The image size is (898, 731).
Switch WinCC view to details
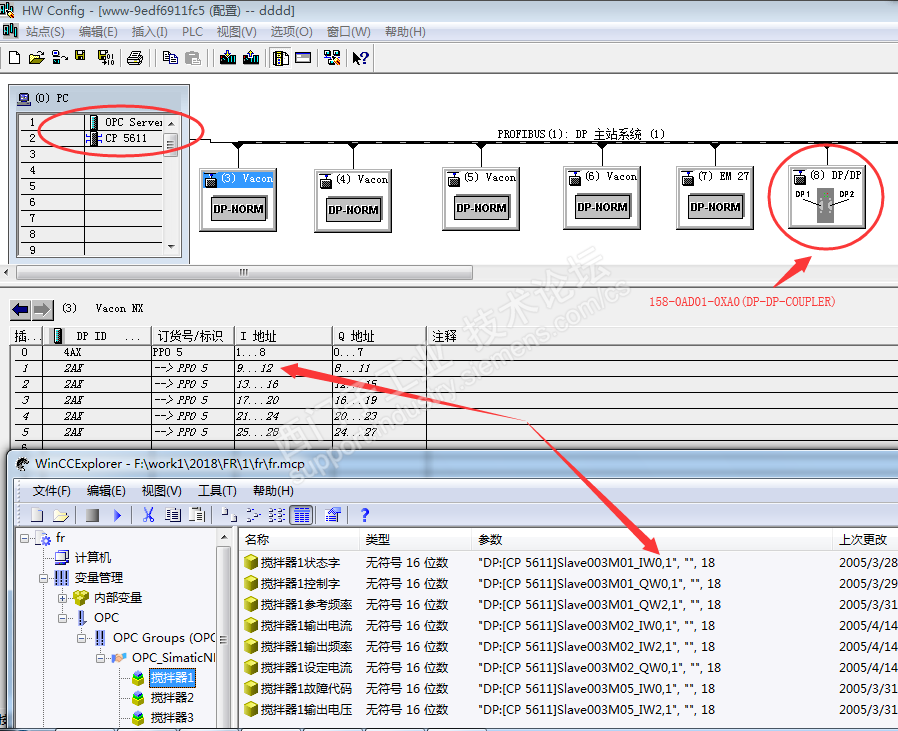point(302,515)
